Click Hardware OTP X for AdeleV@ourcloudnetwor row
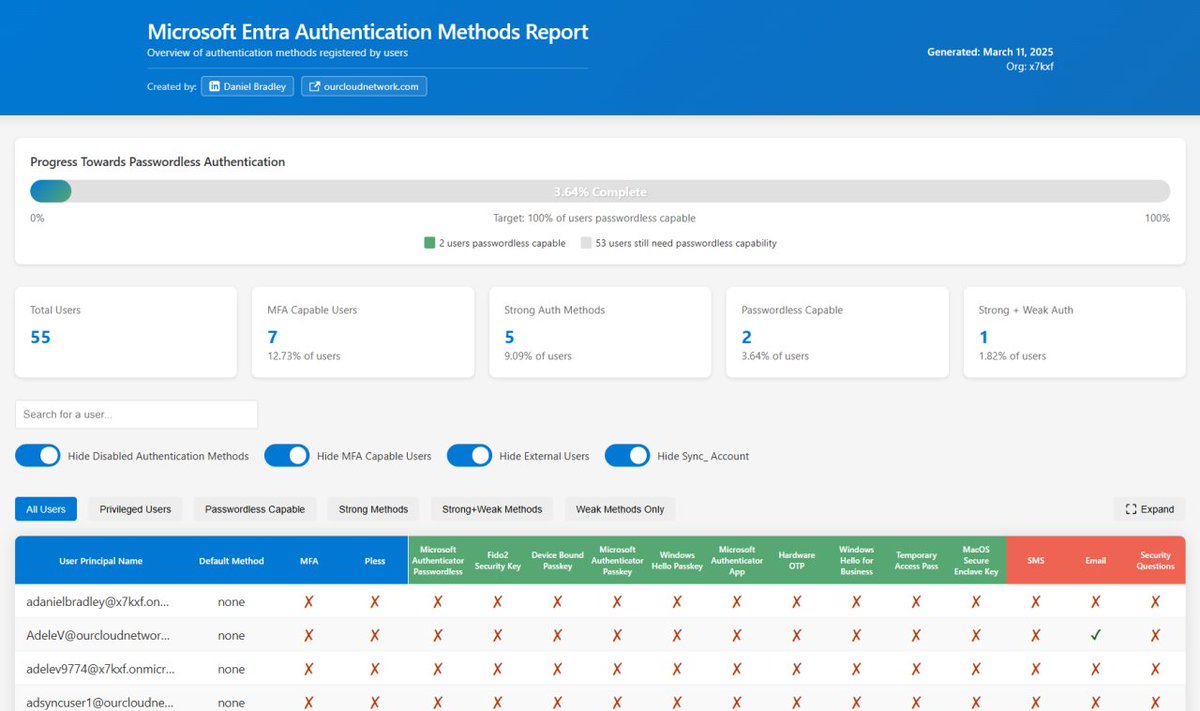 [x=797, y=635]
